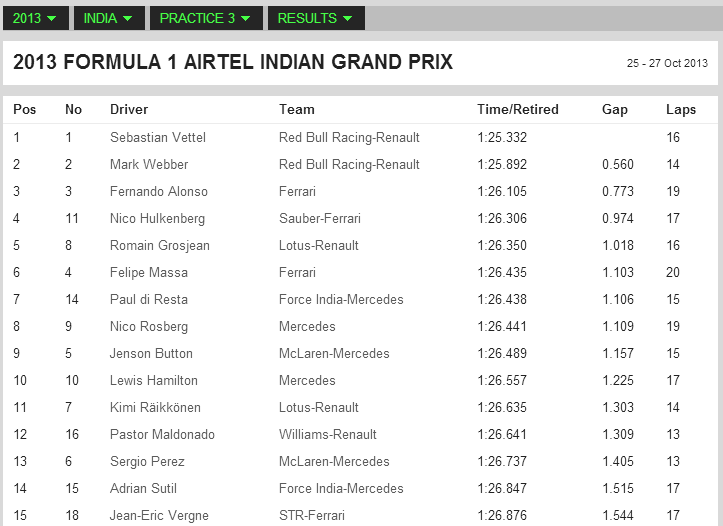Click the Williams-Renault team name
Viewport: 723px width, 526px height.
point(328,435)
